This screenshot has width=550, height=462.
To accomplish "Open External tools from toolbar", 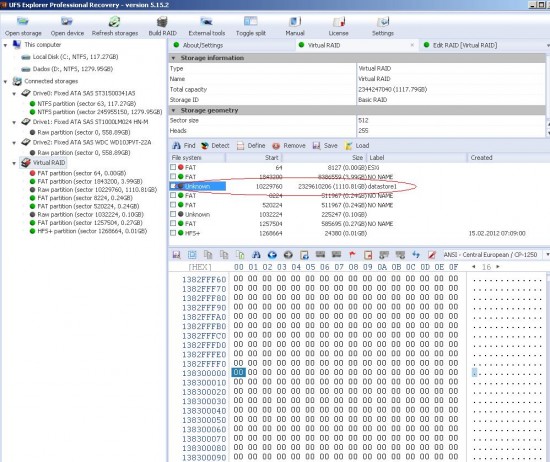I will click(207, 22).
